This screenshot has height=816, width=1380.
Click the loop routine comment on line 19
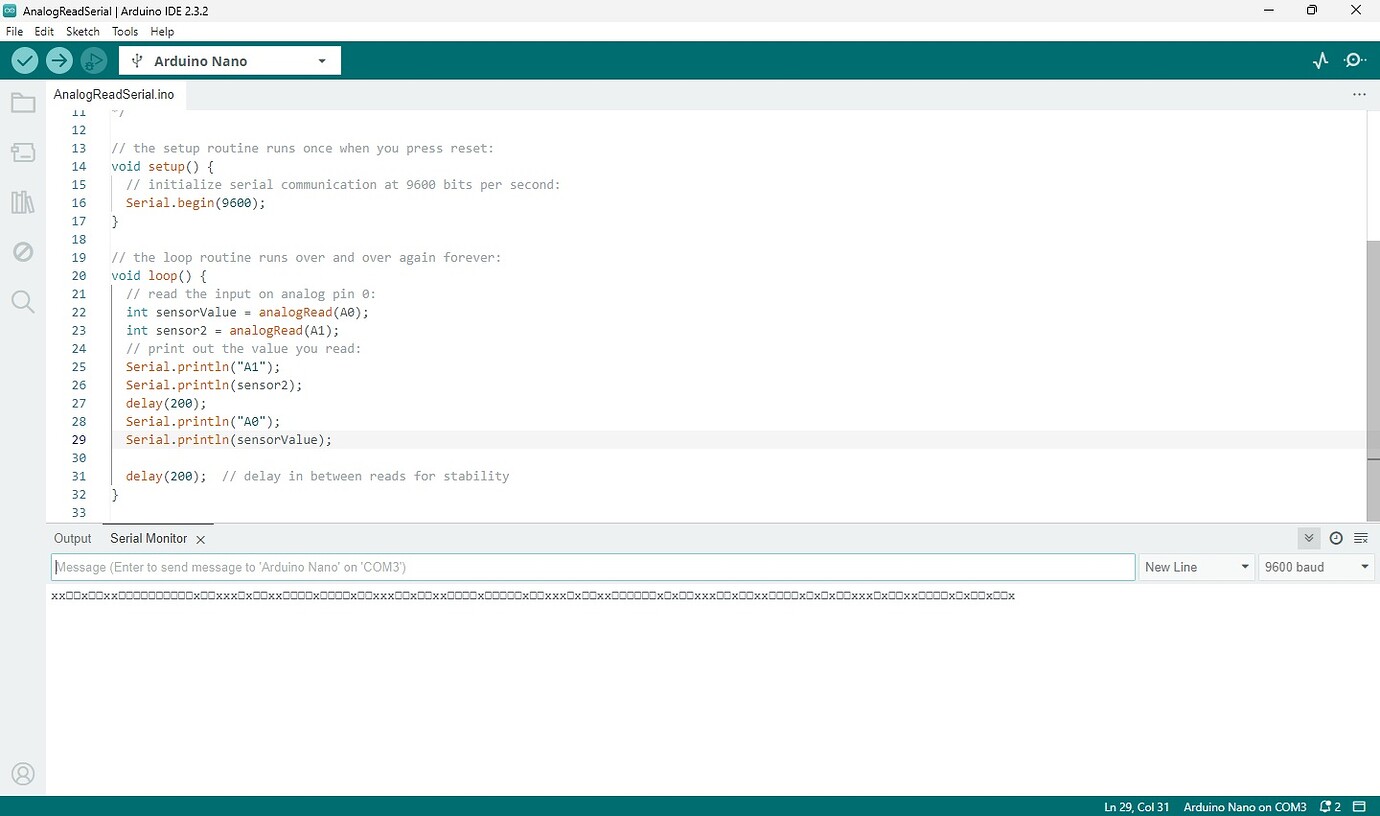click(306, 257)
